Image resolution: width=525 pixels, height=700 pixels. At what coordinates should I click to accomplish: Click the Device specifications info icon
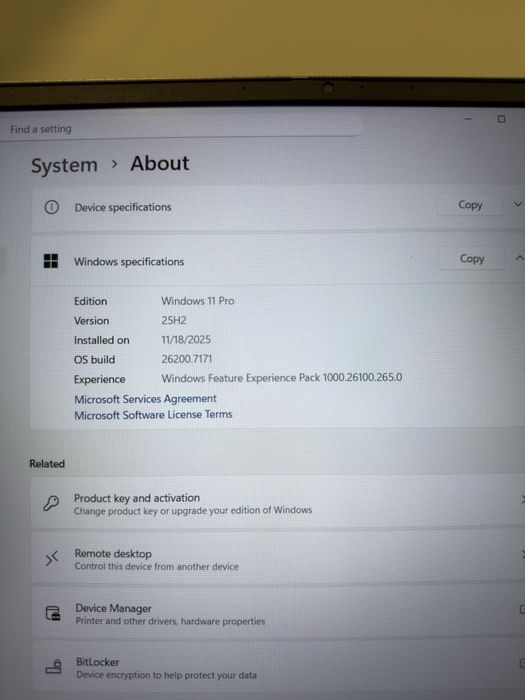click(x=52, y=207)
